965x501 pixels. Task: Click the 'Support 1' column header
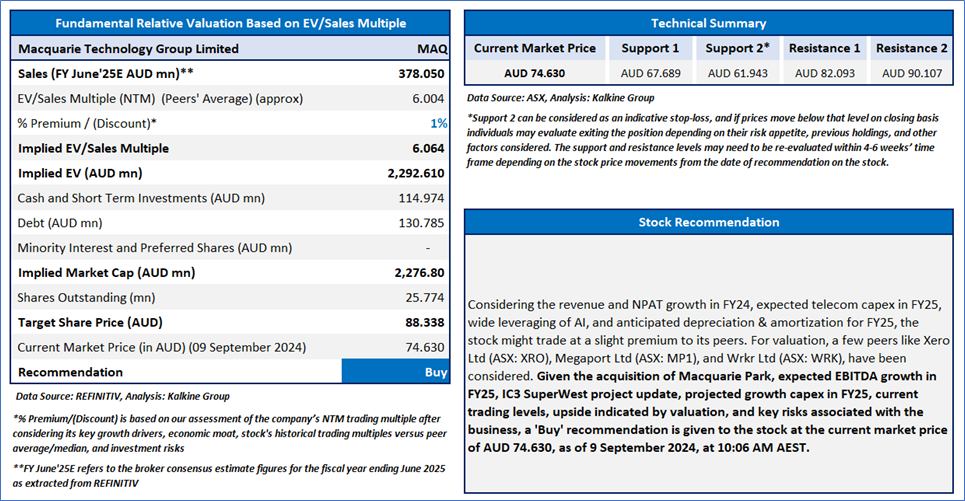pyautogui.click(x=650, y=48)
